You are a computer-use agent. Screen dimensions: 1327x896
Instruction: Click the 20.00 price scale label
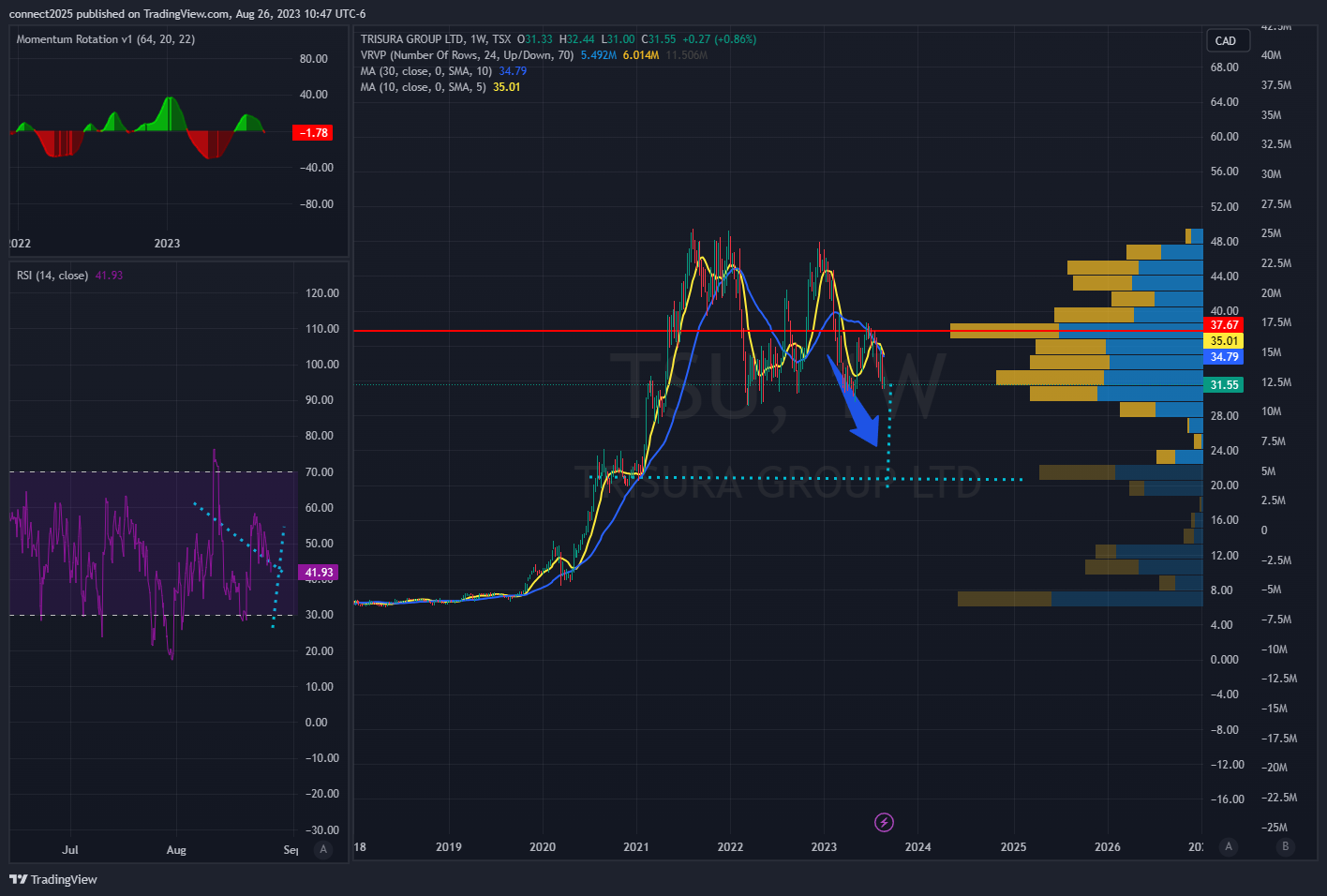pyautogui.click(x=1225, y=485)
